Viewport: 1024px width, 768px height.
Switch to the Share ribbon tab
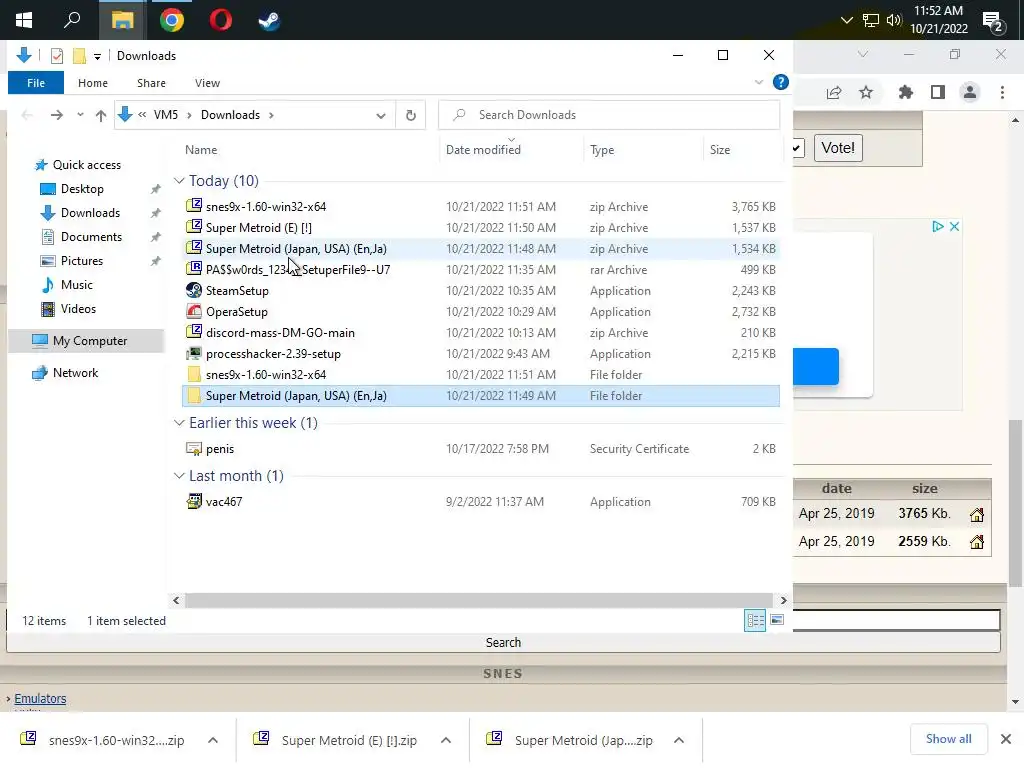point(151,83)
